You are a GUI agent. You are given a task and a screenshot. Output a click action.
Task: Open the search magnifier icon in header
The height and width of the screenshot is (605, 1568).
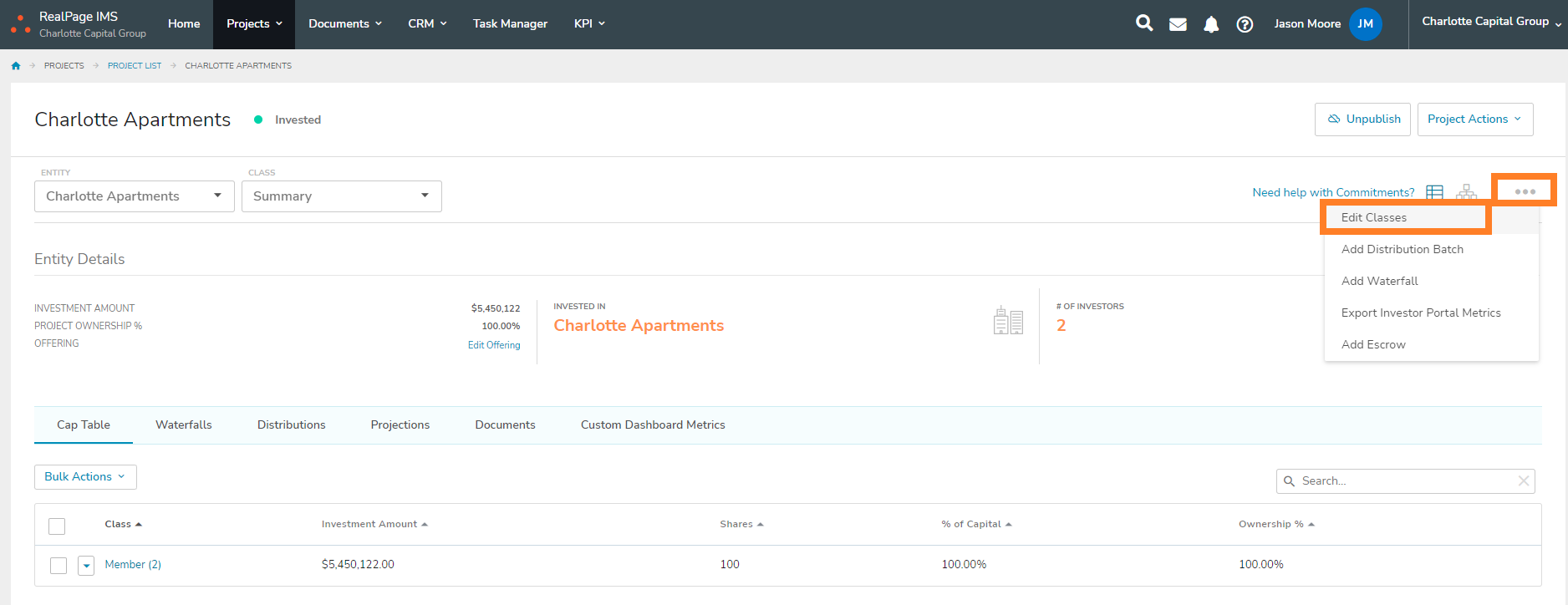coord(1144,23)
